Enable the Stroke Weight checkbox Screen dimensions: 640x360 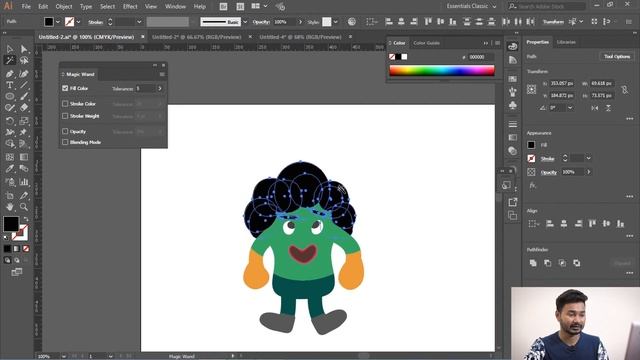coord(65,116)
